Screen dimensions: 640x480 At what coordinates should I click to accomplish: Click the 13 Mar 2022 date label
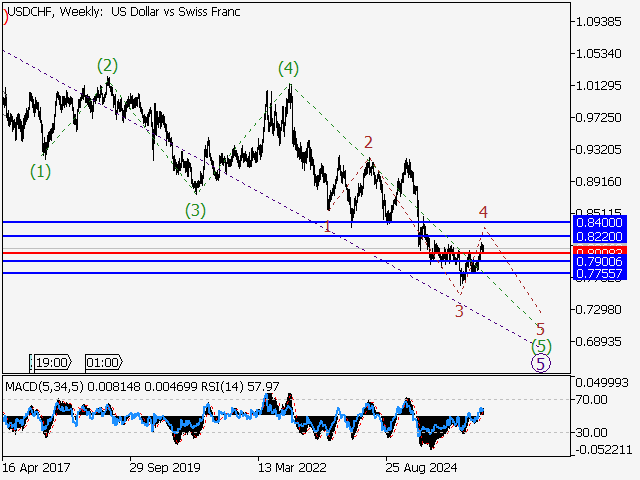(292, 467)
